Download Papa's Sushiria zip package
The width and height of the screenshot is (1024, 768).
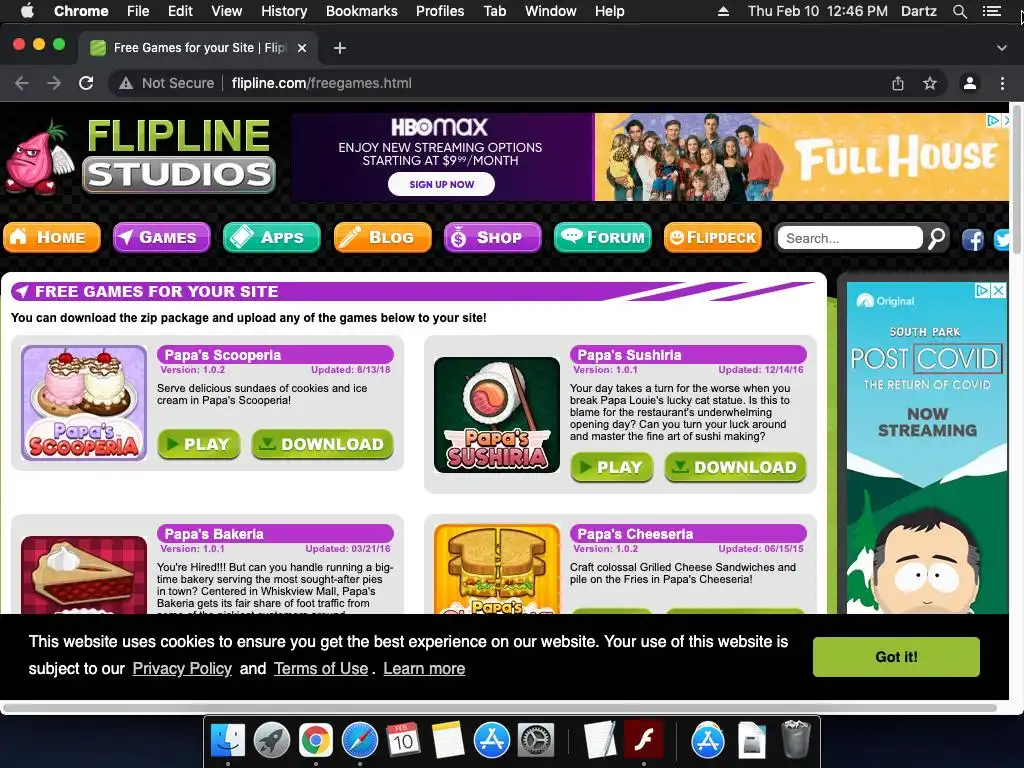tap(735, 468)
